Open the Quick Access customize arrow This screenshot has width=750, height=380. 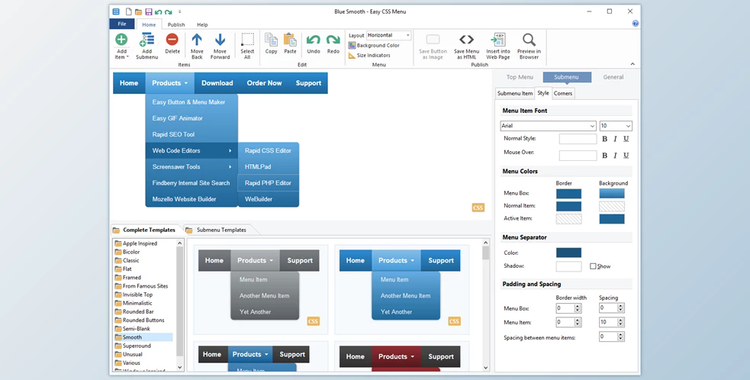pos(180,11)
